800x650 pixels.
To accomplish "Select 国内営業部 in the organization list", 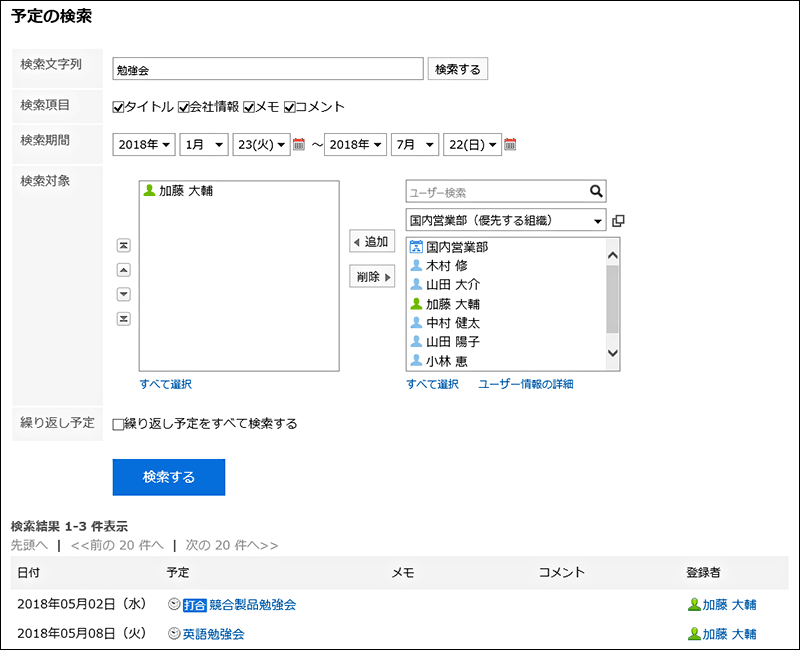I will tap(457, 247).
